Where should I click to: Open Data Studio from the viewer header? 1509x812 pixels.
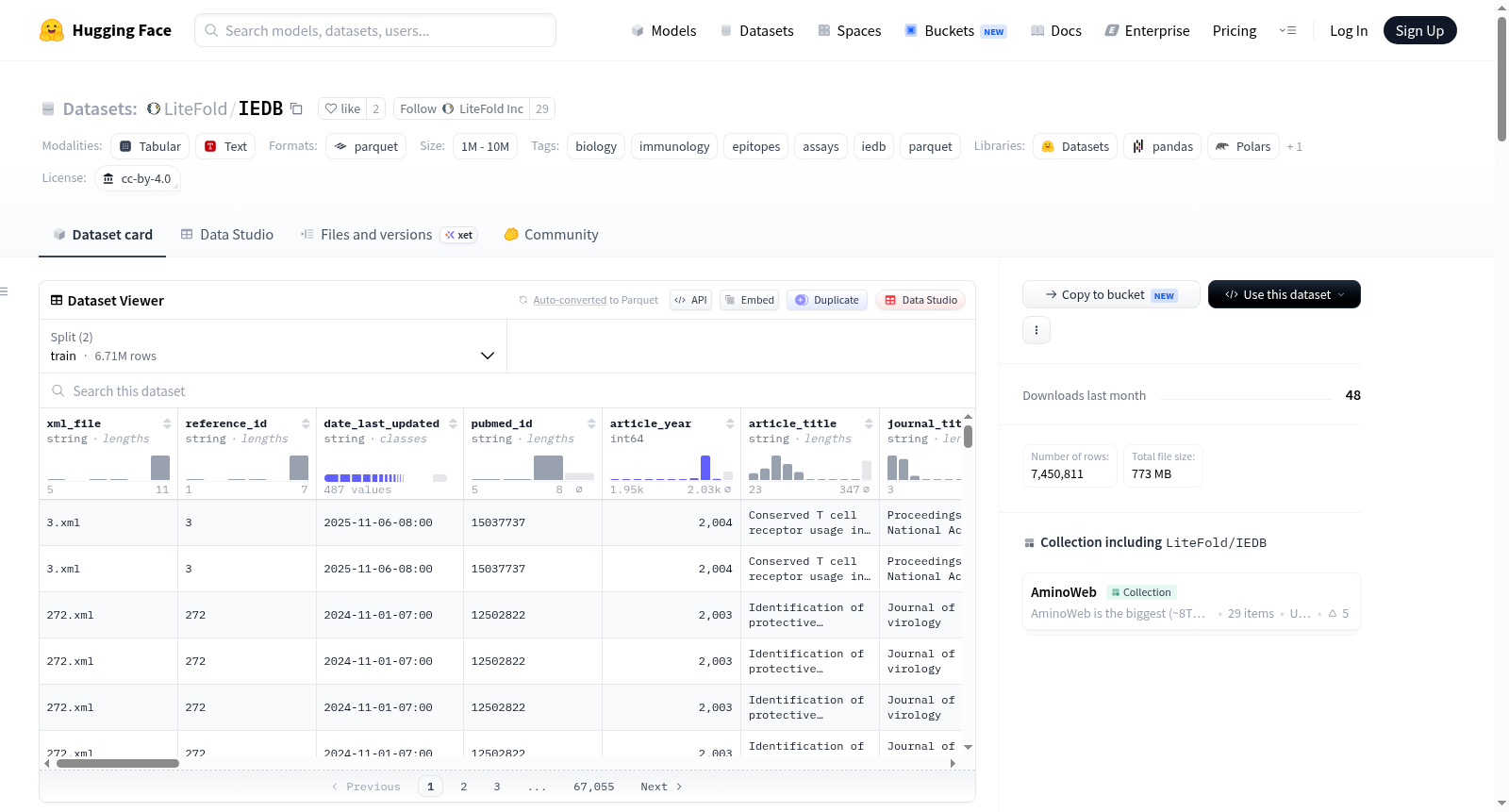920,300
